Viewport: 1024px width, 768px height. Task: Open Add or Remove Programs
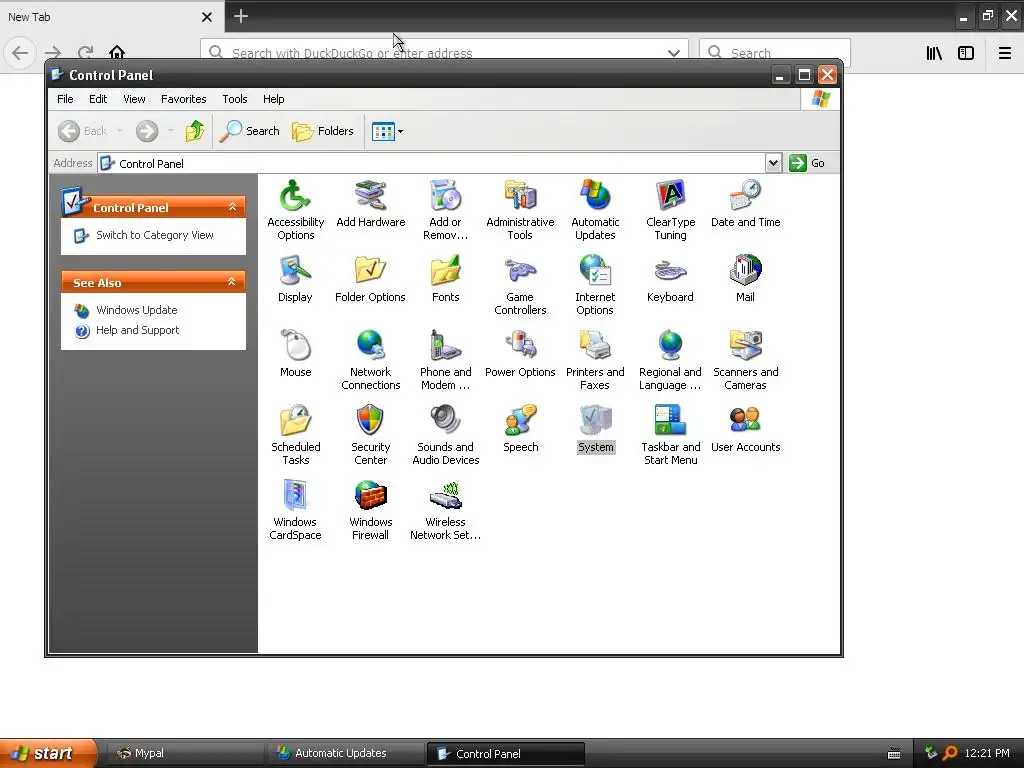(445, 210)
